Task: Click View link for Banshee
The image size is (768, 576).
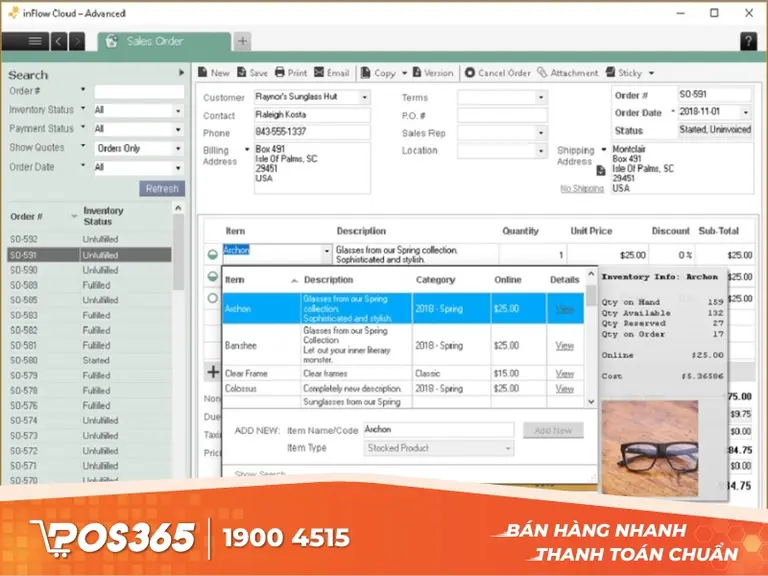Action: coord(565,345)
